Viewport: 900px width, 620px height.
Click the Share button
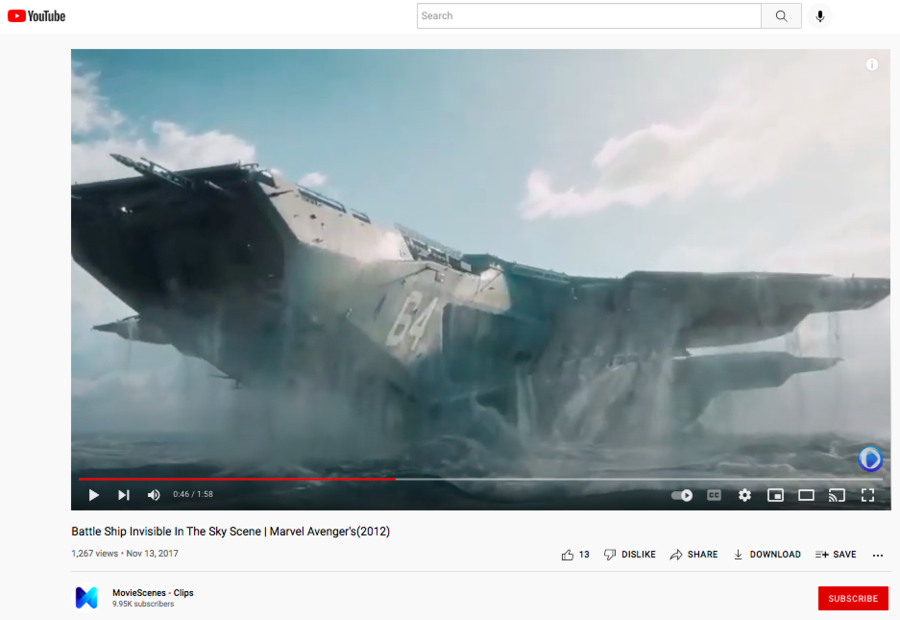(x=693, y=555)
